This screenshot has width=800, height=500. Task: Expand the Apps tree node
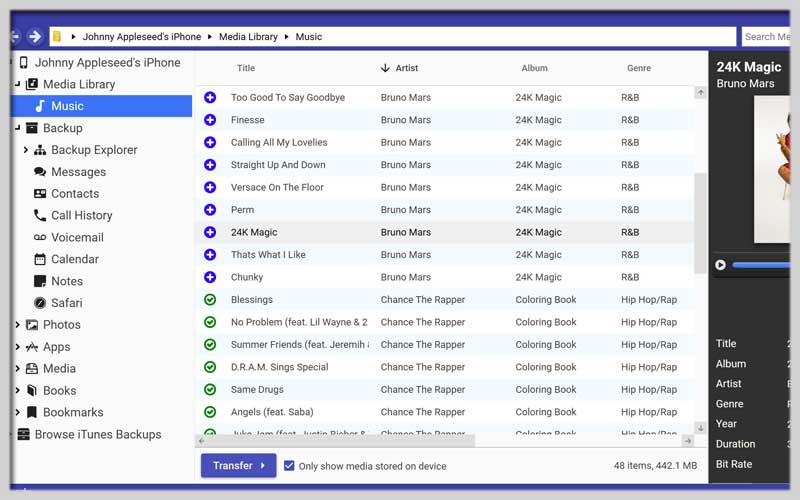point(17,346)
